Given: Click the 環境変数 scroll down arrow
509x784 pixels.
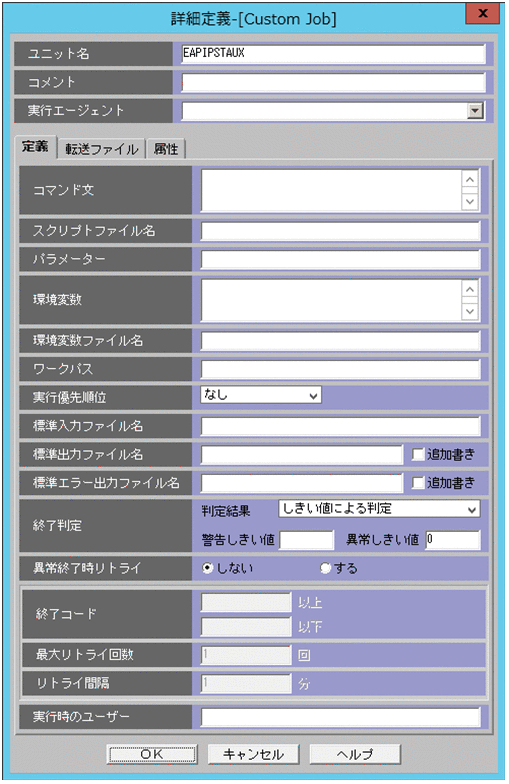Looking at the screenshot, I should pyautogui.click(x=470, y=311).
